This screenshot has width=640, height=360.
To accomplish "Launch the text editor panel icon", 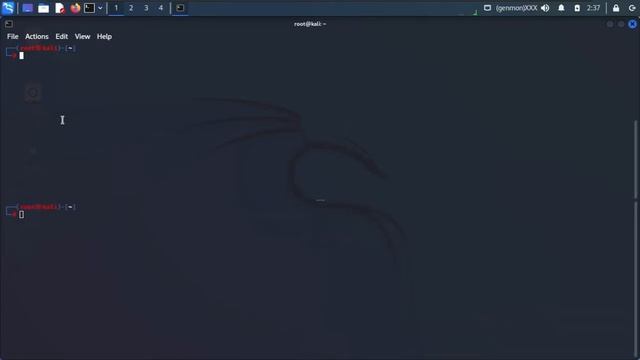I will point(60,8).
